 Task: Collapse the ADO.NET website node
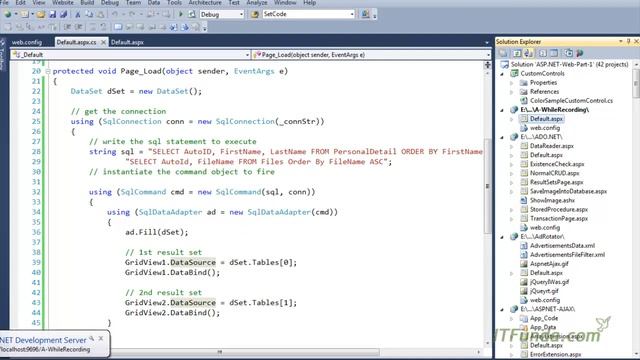502,137
